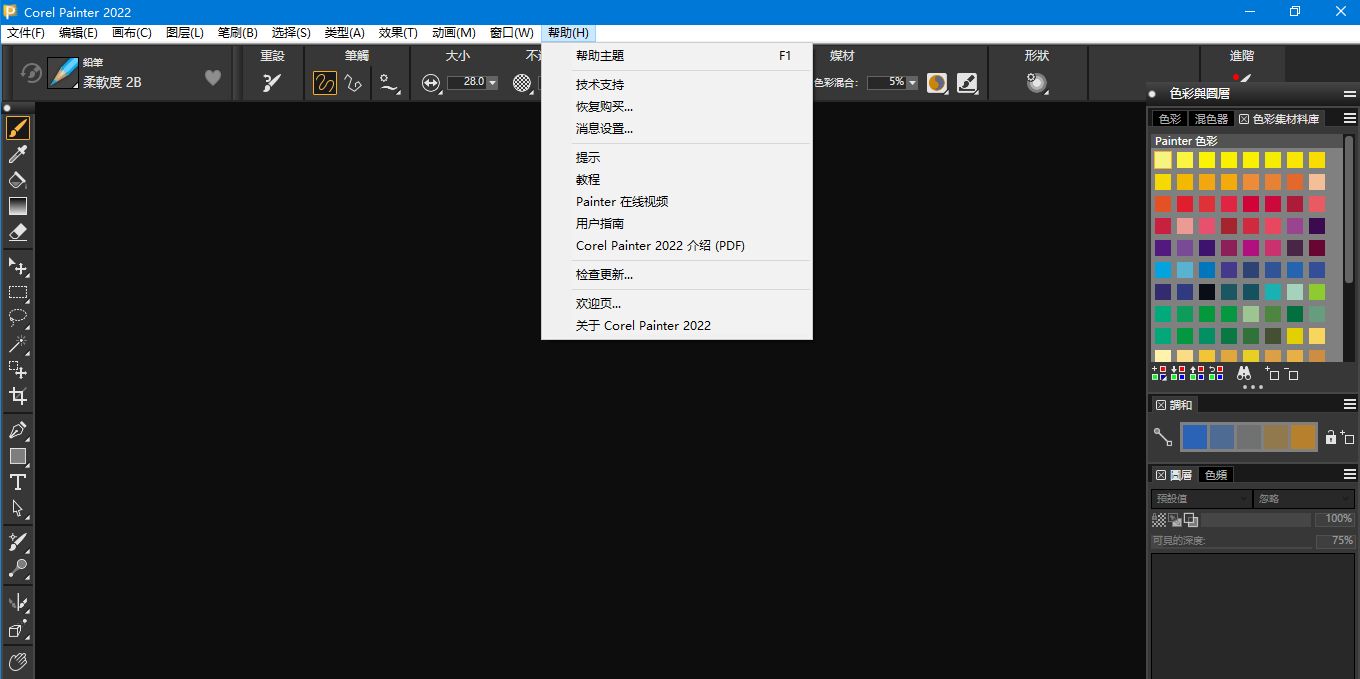Select the Paint Bucket tool
Viewport: 1360px width, 679px height.
tap(18, 180)
